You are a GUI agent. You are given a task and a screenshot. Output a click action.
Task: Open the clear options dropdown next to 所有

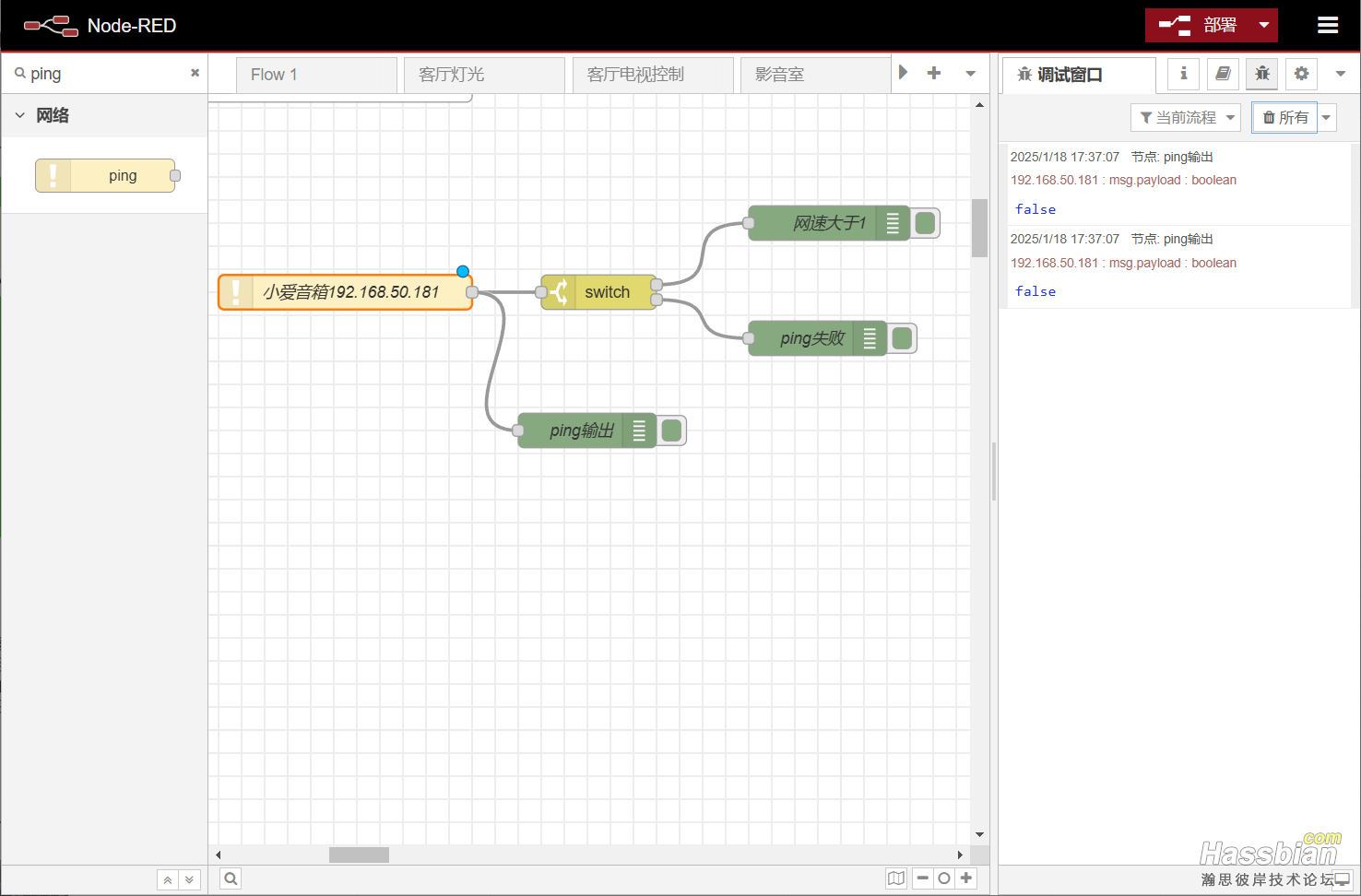coord(1327,117)
